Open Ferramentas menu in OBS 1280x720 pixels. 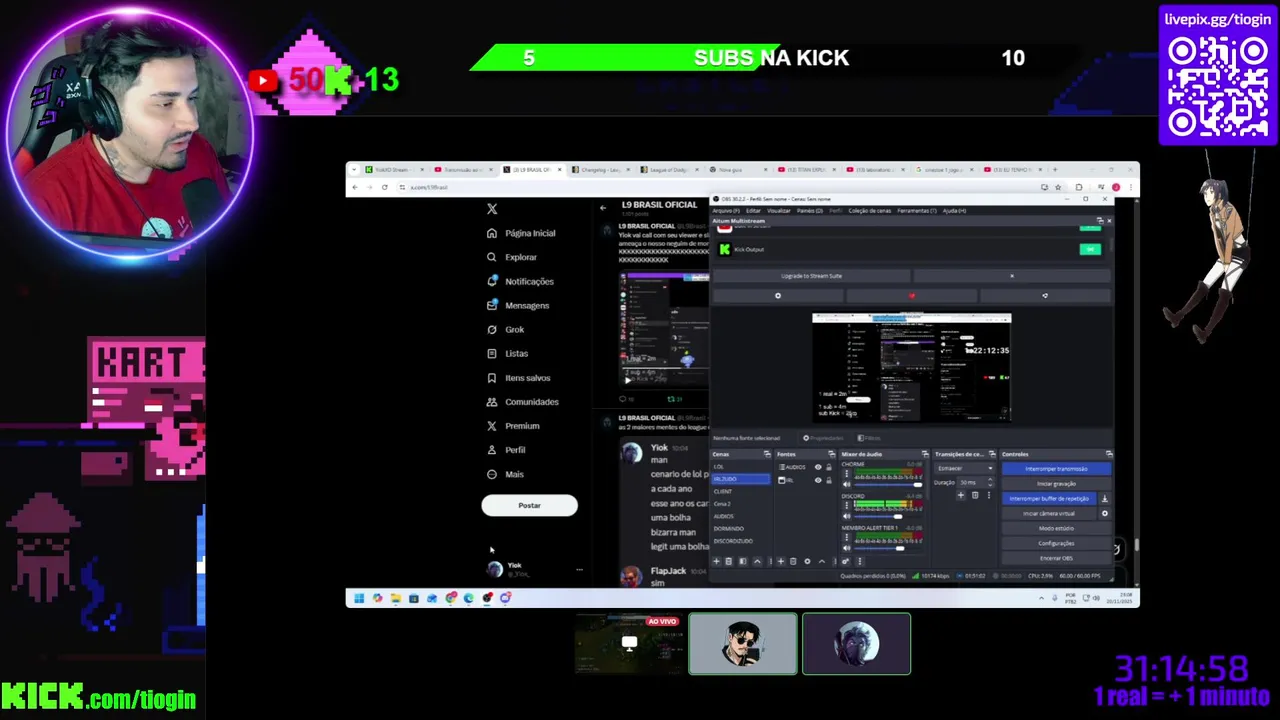(x=917, y=210)
